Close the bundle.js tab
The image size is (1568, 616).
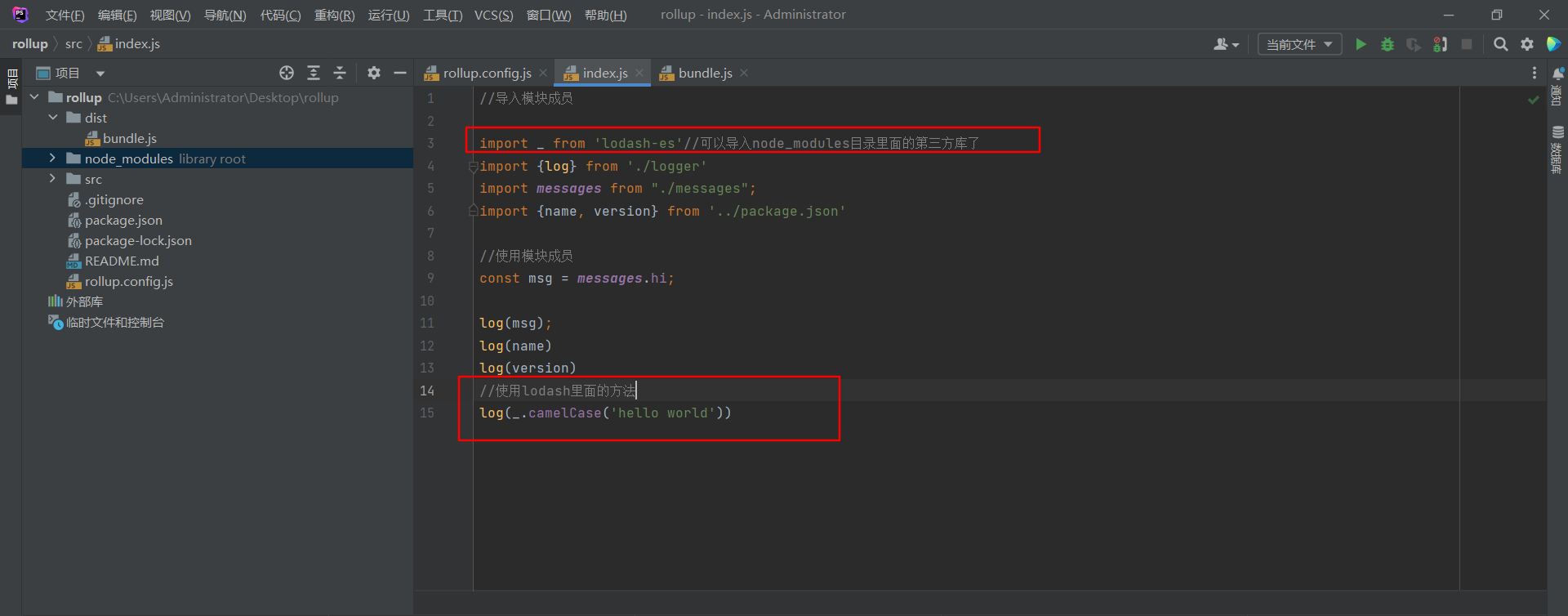pos(744,73)
